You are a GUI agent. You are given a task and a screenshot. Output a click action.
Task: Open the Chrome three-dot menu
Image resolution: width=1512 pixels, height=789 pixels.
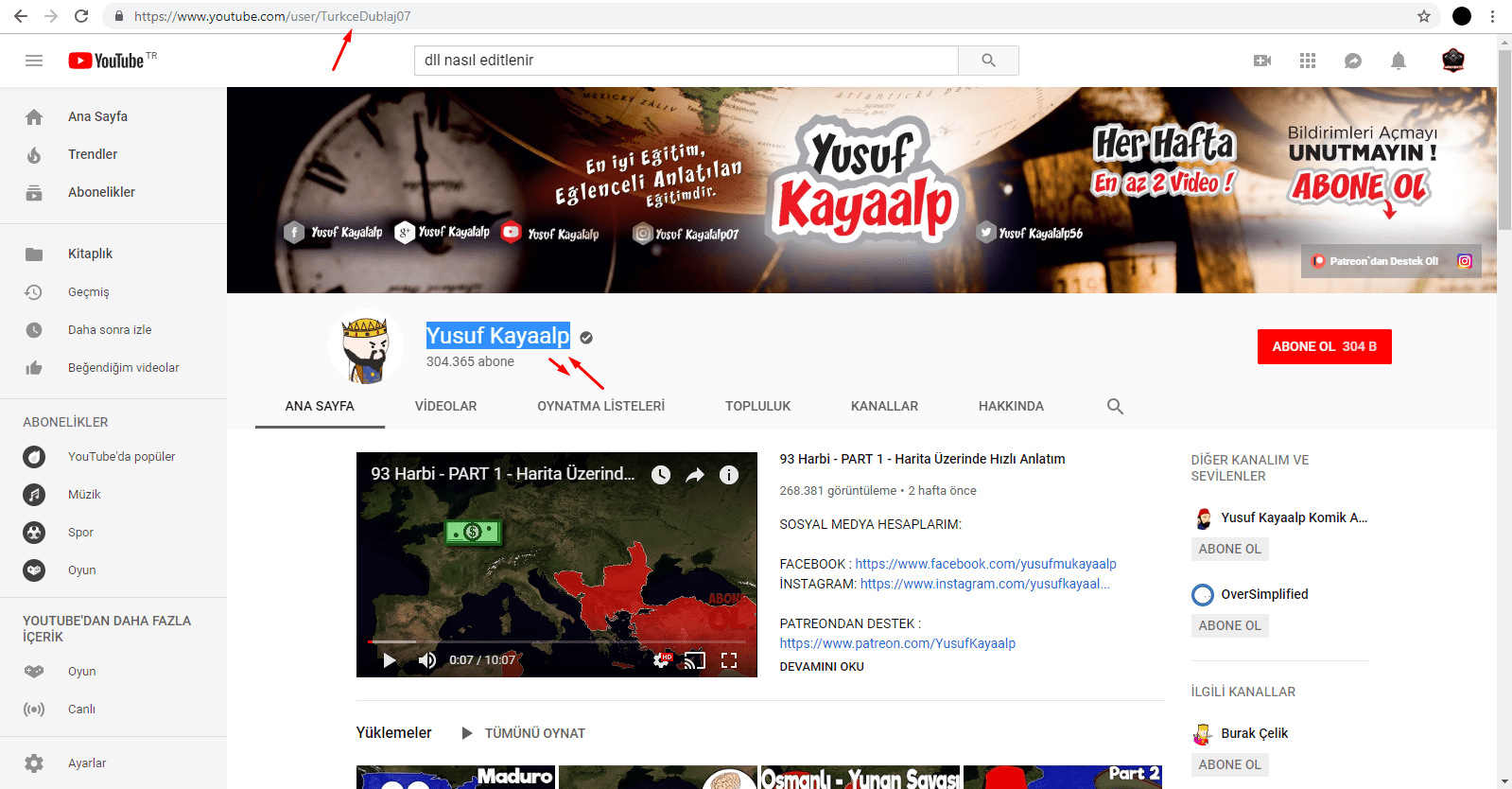[x=1492, y=16]
